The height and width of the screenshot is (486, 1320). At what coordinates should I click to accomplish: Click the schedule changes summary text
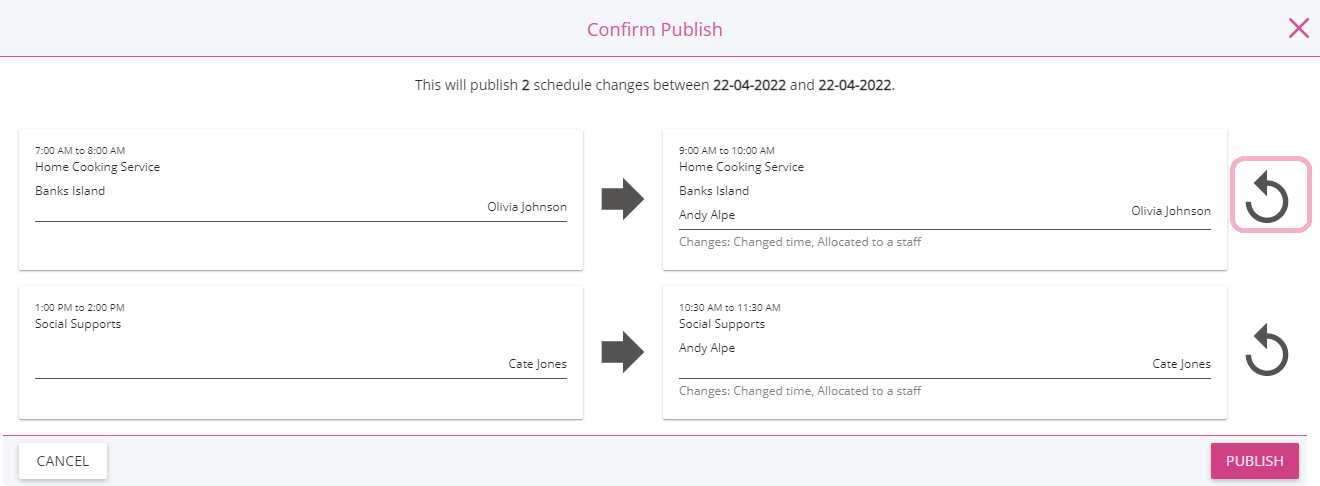pyautogui.click(x=654, y=86)
